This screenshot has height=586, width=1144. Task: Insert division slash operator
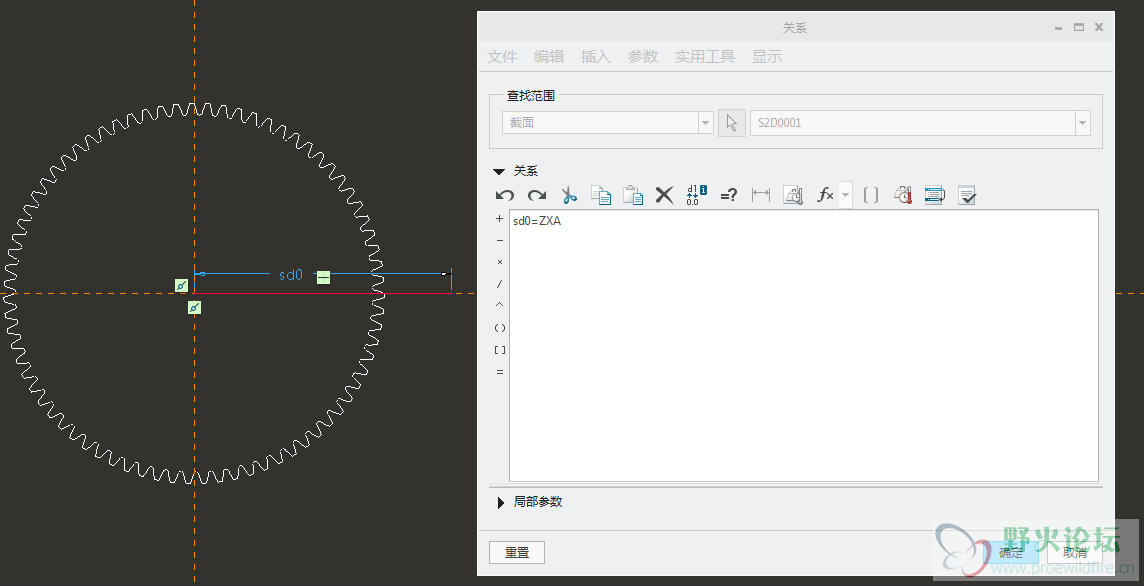[500, 283]
